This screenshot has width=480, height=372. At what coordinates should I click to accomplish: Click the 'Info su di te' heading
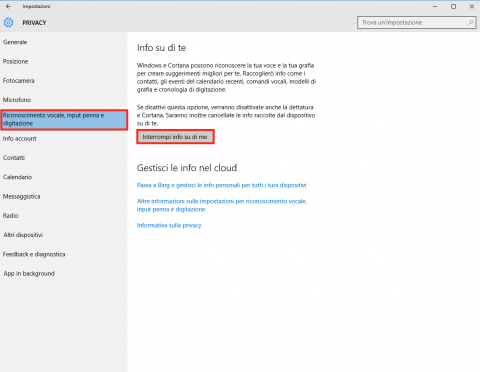[x=161, y=48]
